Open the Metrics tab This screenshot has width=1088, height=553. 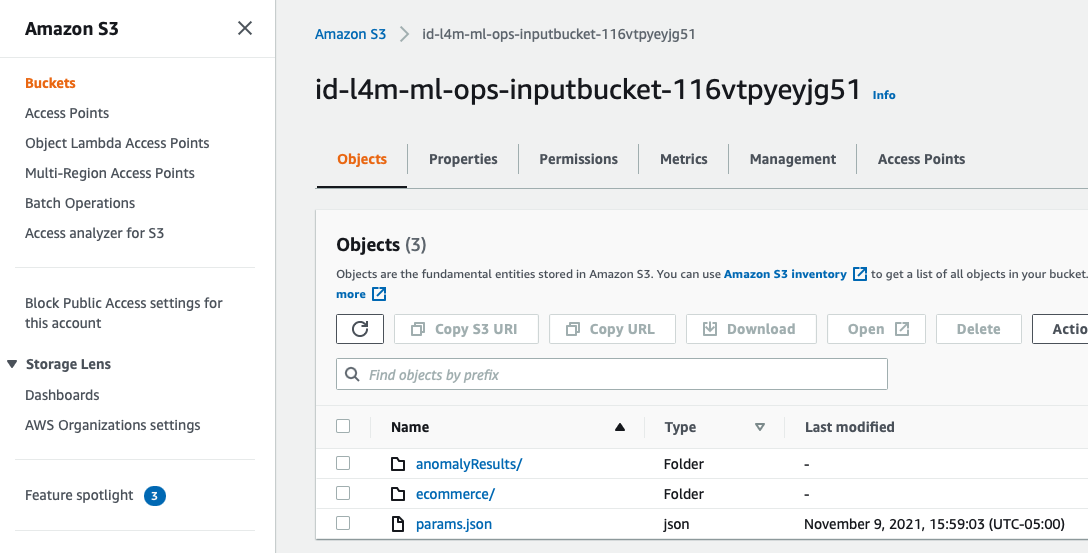pyautogui.click(x=683, y=159)
